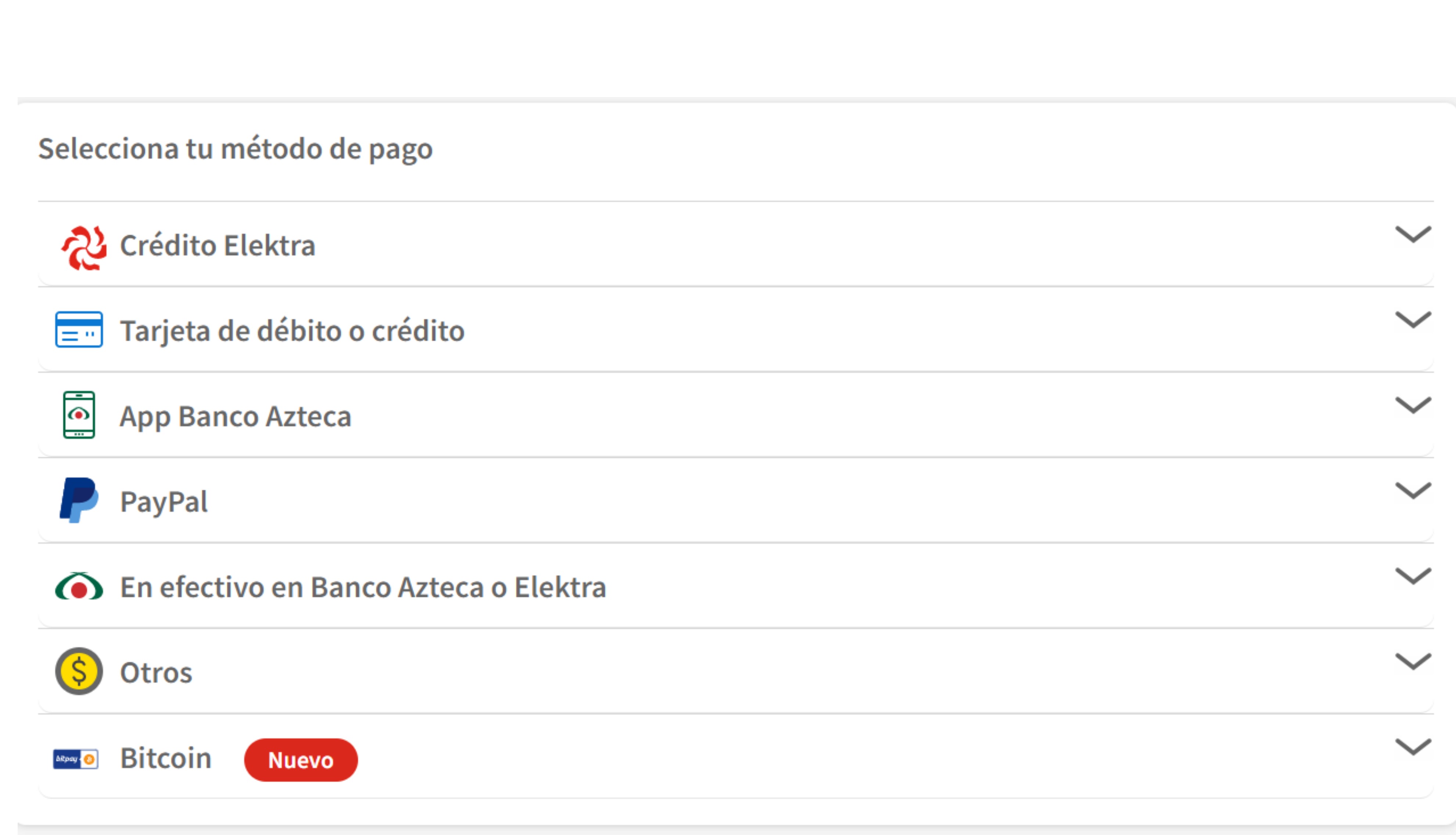Viewport: 1456px width, 835px height.
Task: Expand the cash payment chevron
Action: click(x=1413, y=576)
